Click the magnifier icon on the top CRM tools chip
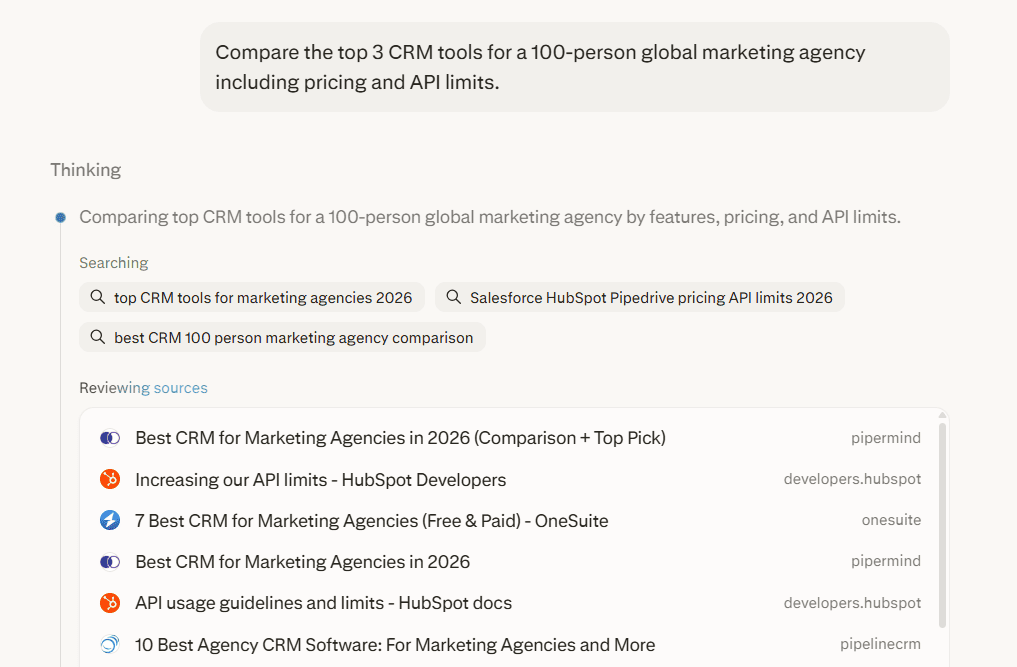The image size is (1017, 667). click(x=98, y=297)
